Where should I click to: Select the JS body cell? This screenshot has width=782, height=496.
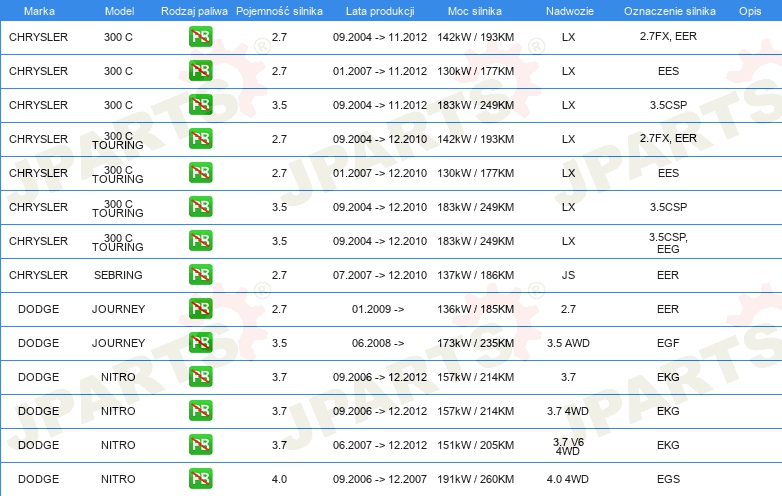pyautogui.click(x=569, y=275)
